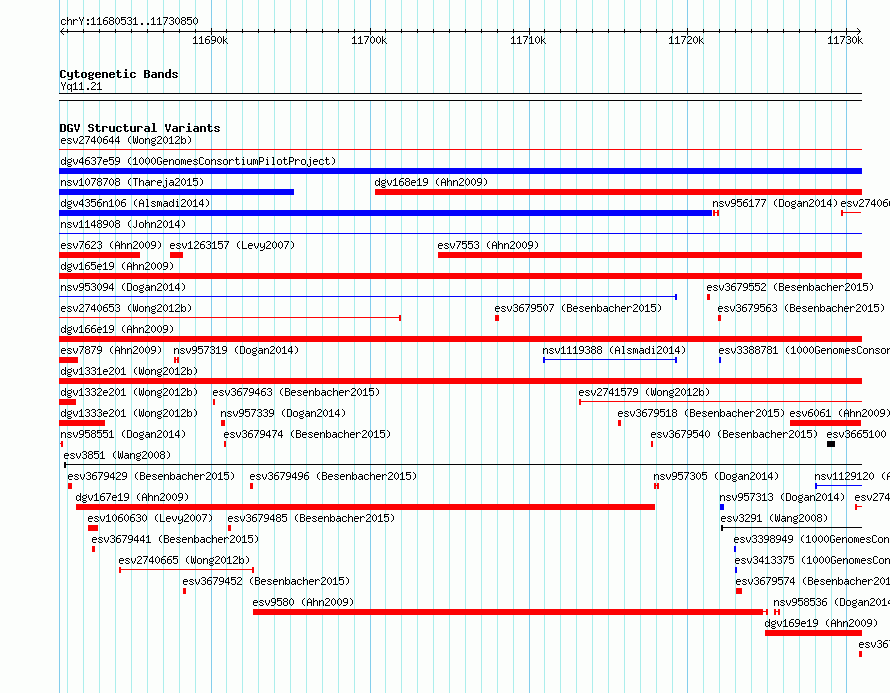This screenshot has width=890, height=693.
Task: Click the esv7879 (Ahn2009) label
Action: (x=111, y=350)
